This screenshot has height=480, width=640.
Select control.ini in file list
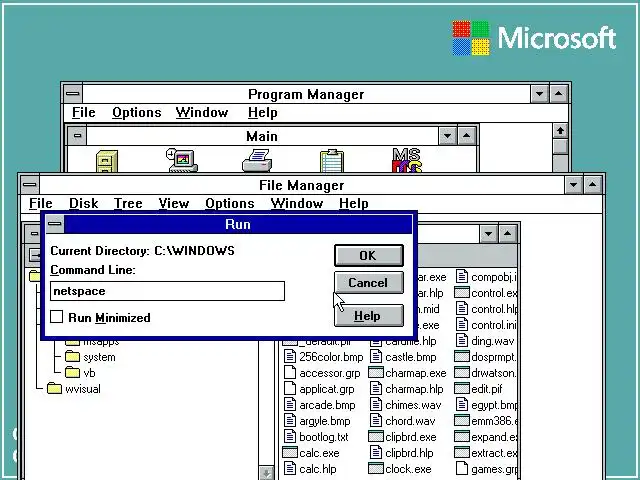494,325
